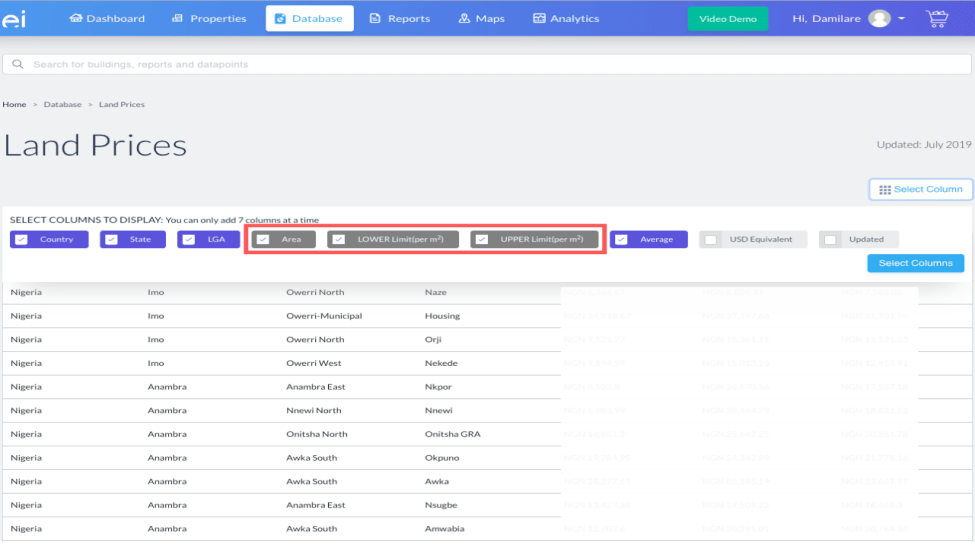Click the Nnewi area cell
975x548 pixels.
(438, 411)
